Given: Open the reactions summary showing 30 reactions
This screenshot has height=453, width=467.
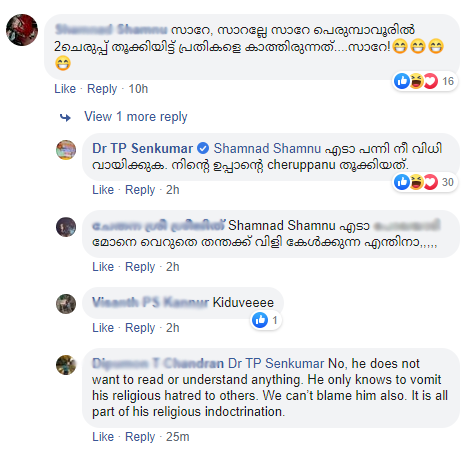Looking at the screenshot, I should click(x=425, y=182).
